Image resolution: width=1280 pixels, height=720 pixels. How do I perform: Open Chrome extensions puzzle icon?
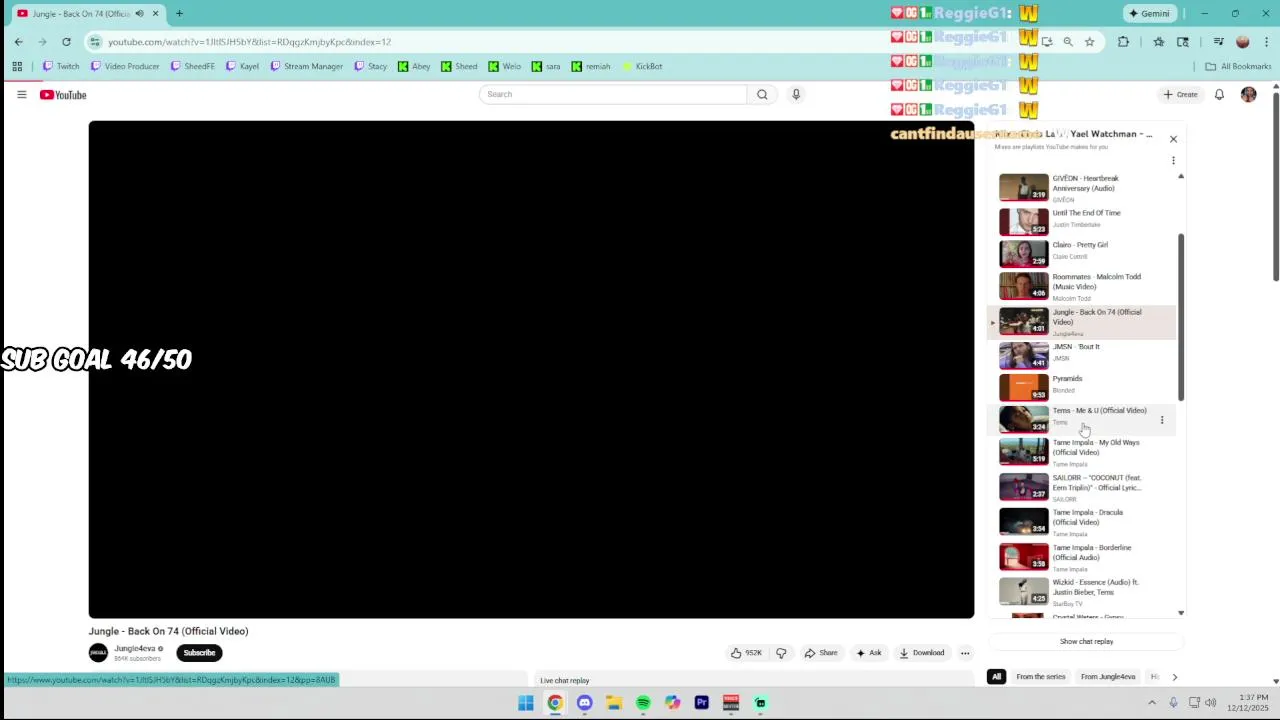coord(1123,42)
